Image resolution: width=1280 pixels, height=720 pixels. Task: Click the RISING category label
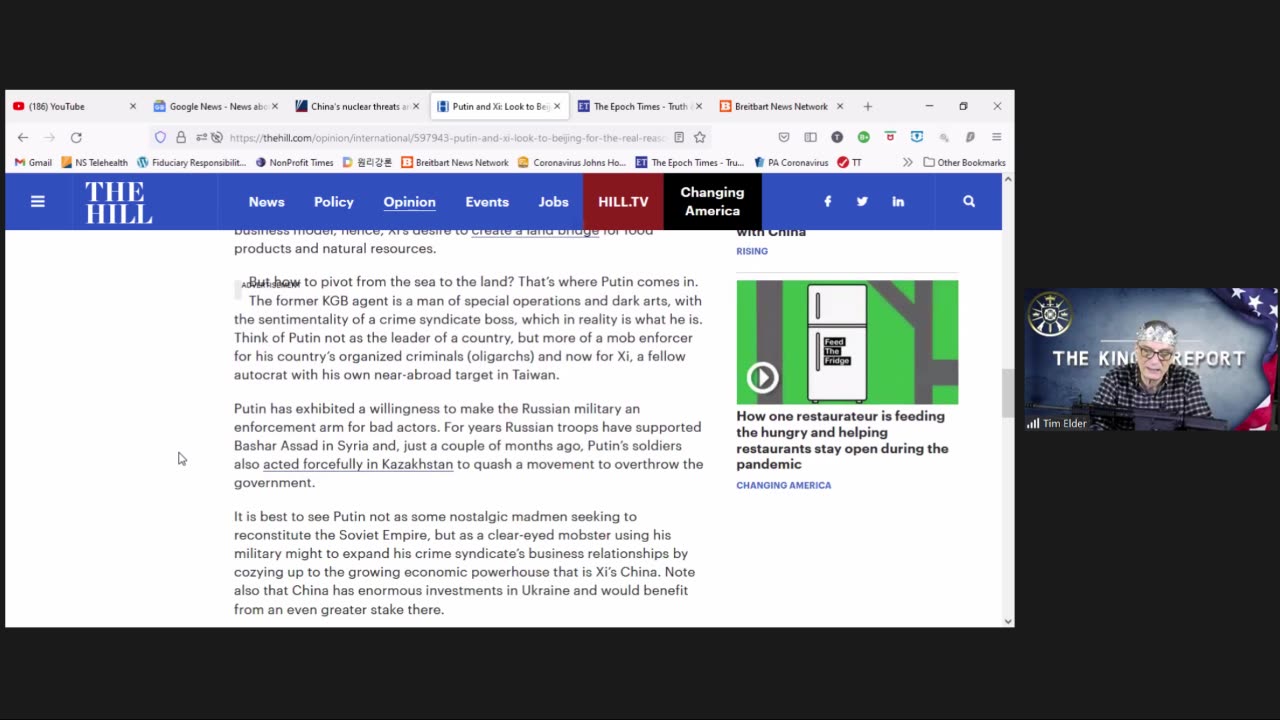(752, 251)
